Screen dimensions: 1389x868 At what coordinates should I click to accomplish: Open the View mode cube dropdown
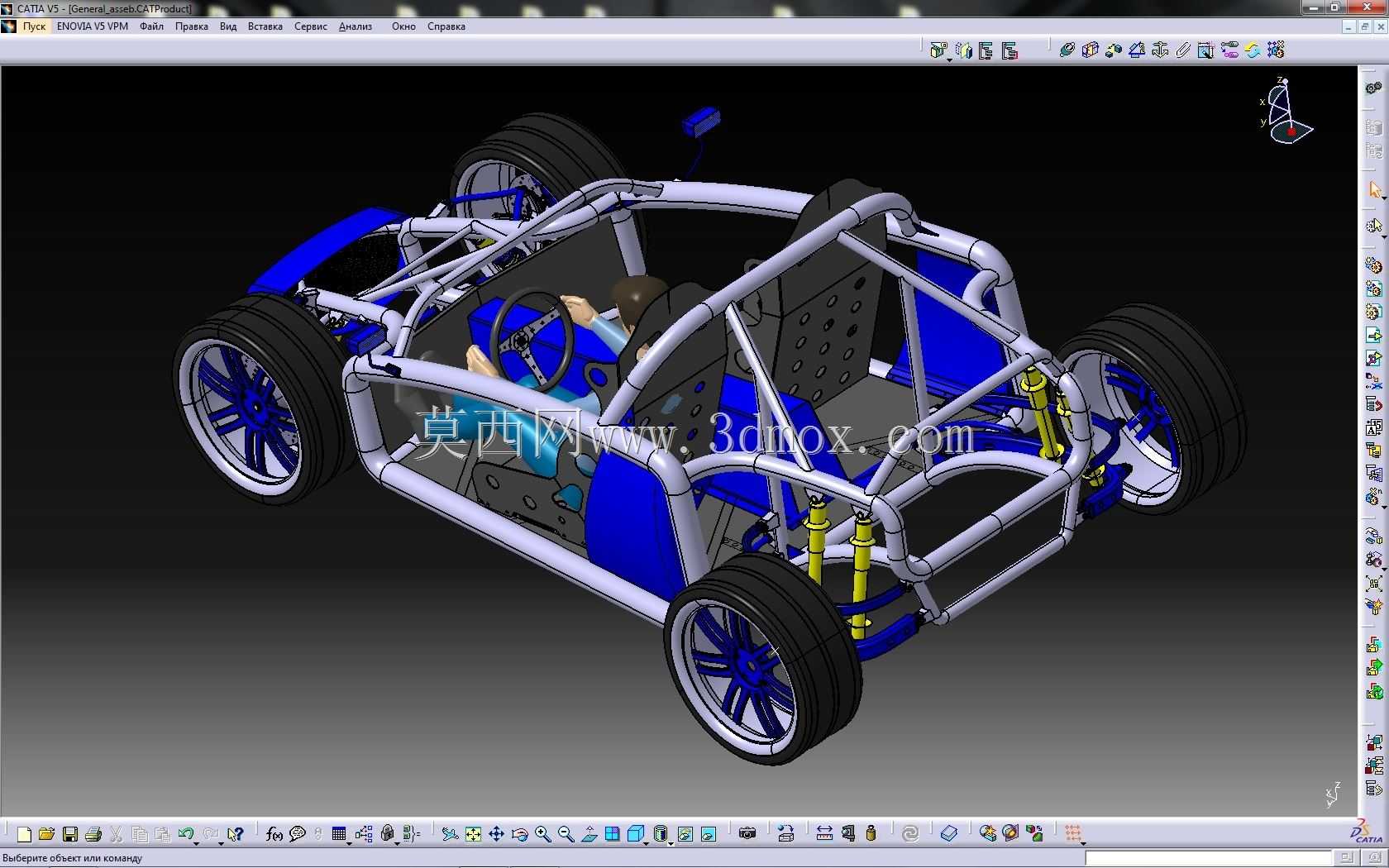(x=646, y=842)
